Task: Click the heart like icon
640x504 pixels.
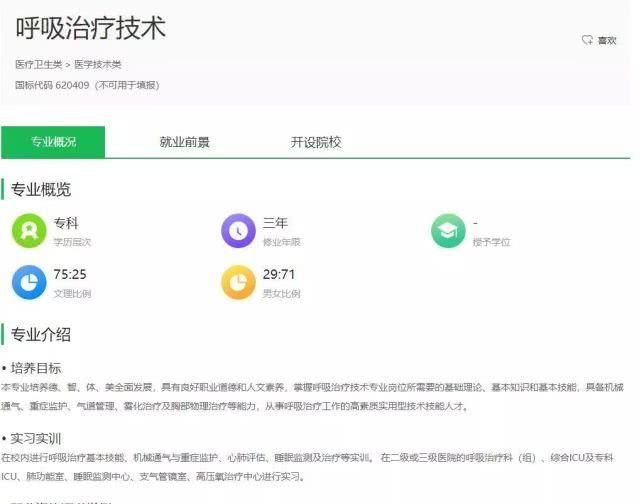Action: click(x=587, y=40)
